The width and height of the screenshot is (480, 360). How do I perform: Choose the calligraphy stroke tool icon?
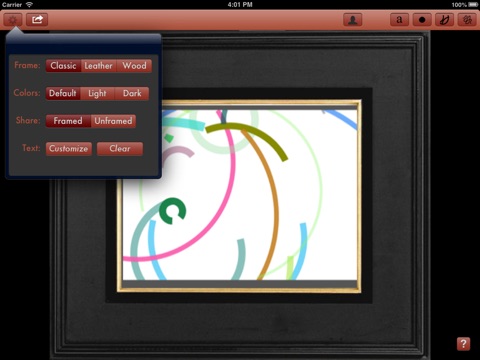click(x=445, y=20)
